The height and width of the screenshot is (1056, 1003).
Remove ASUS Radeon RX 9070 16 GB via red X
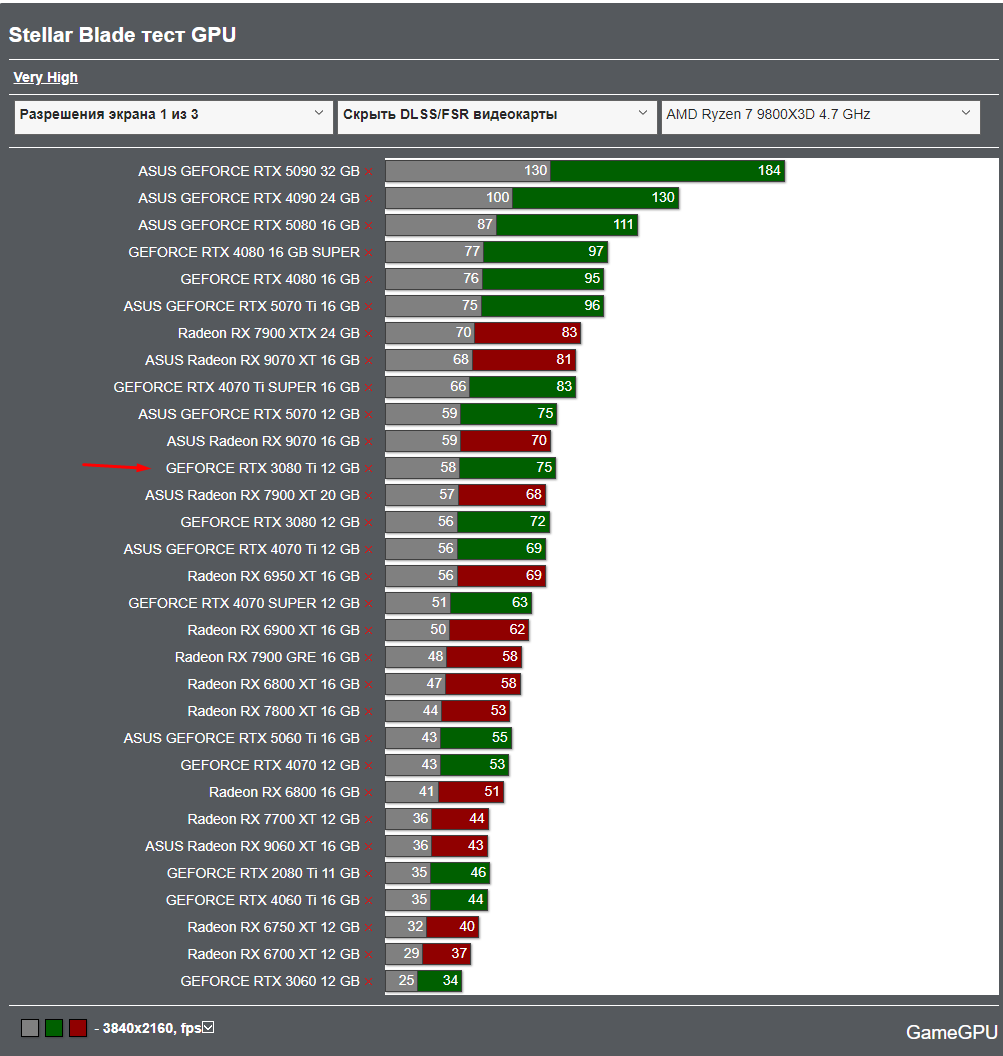[x=369, y=442]
